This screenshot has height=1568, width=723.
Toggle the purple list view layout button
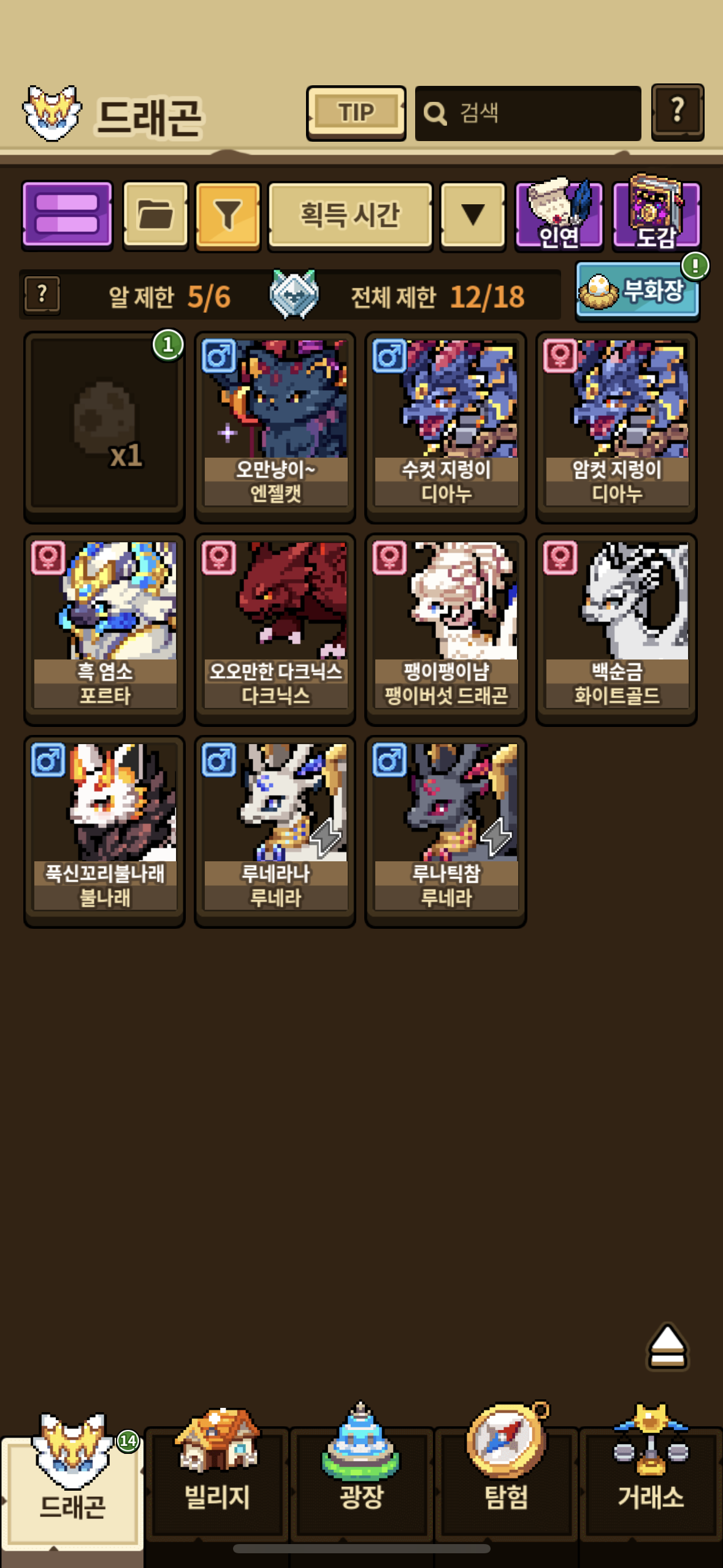click(x=67, y=215)
